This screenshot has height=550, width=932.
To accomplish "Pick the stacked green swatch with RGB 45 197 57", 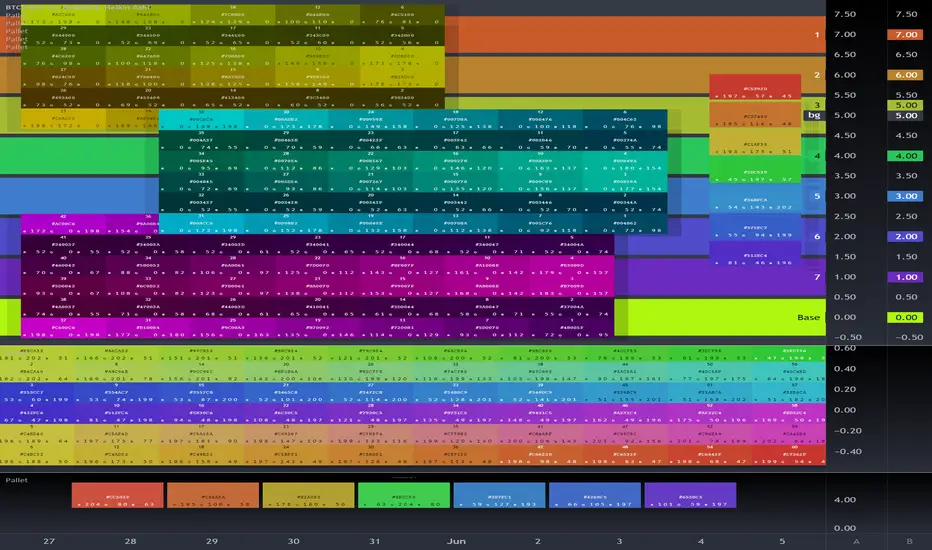I will pyautogui.click(x=755, y=171).
